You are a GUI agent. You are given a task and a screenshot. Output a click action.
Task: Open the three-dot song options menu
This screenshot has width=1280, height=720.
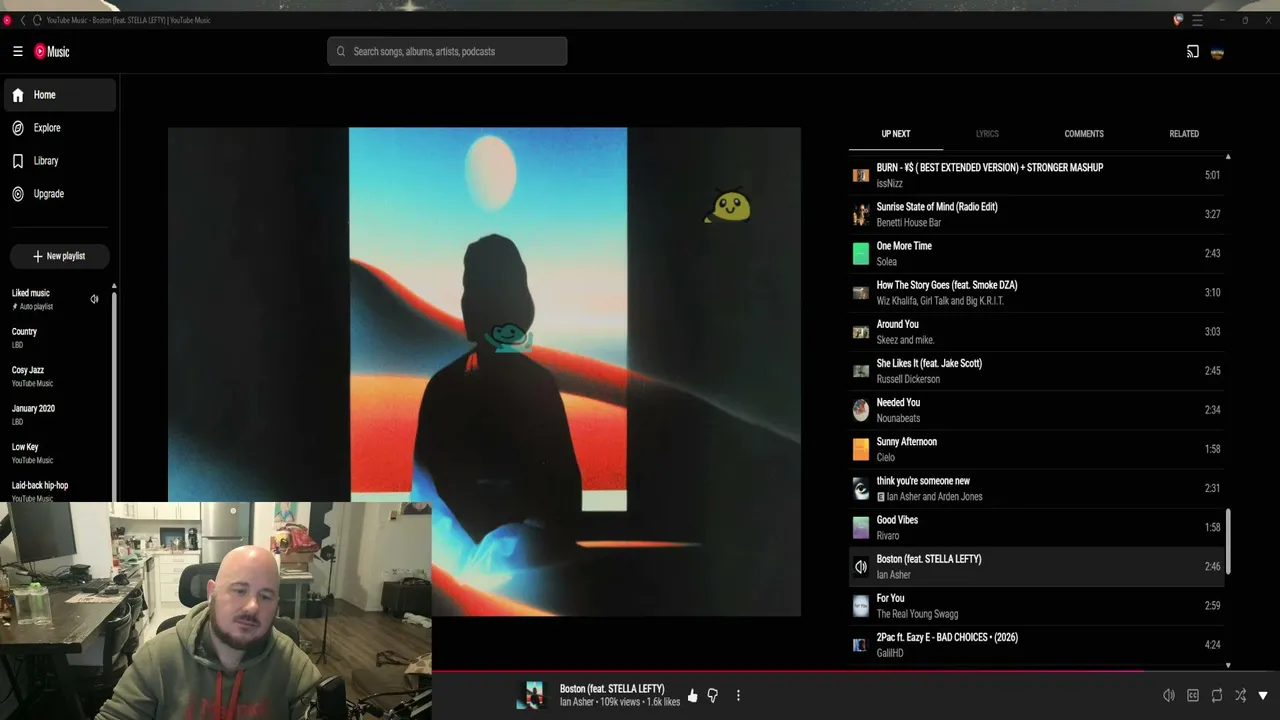click(738, 695)
